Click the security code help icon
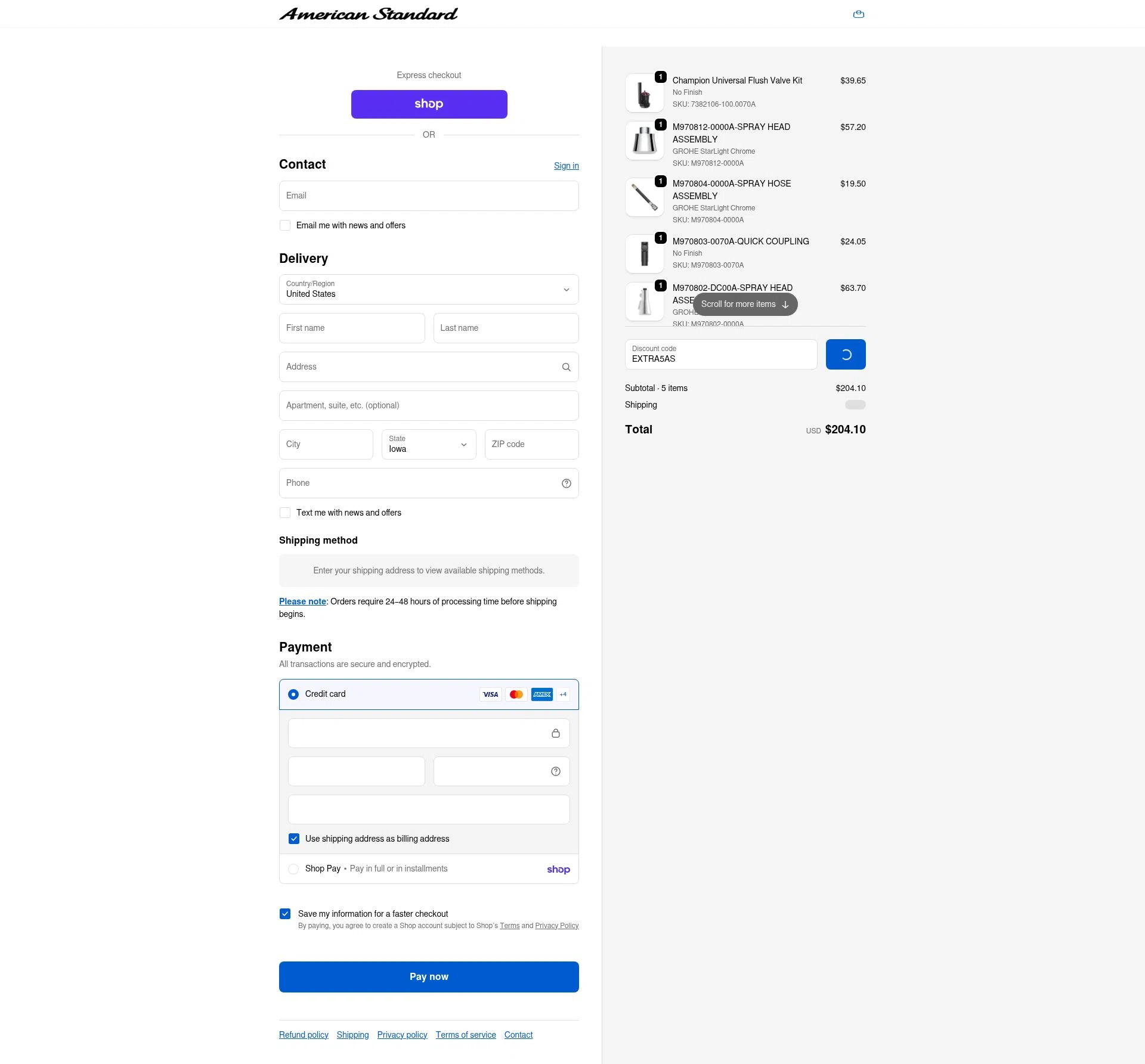Screen dimensions: 1145x1064 [x=555, y=771]
